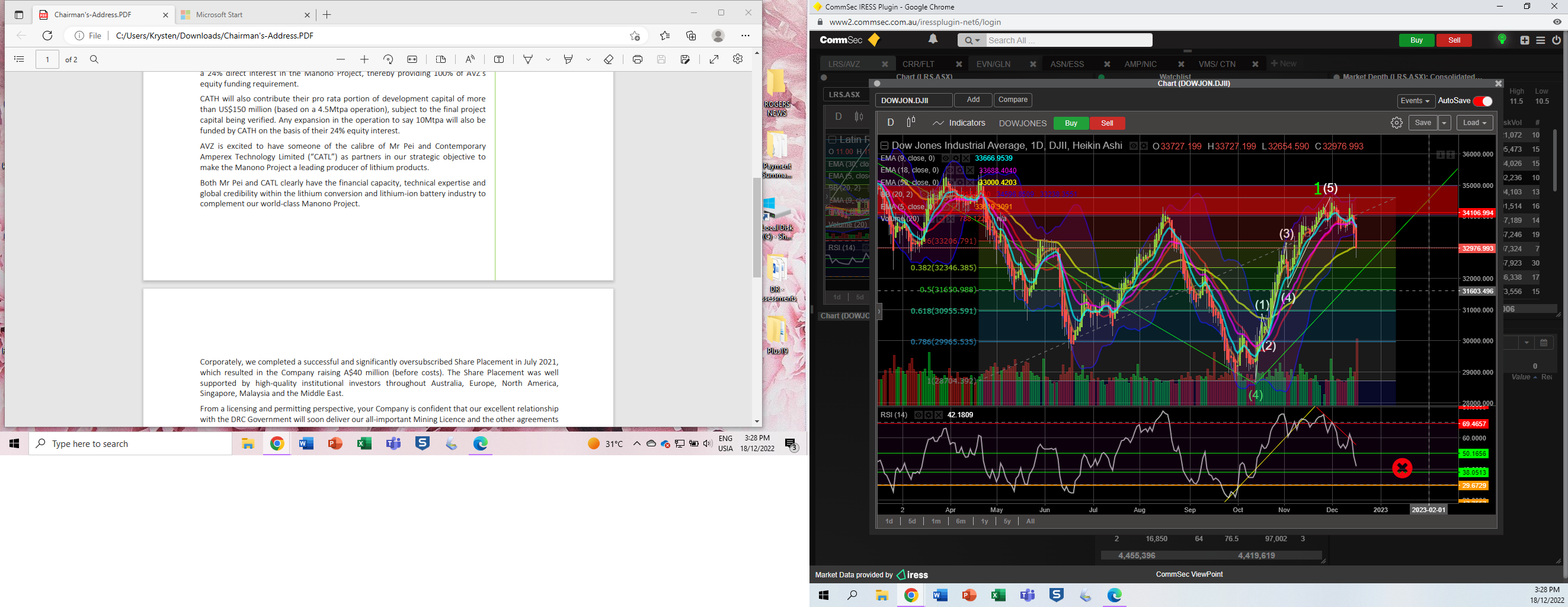Image resolution: width=1568 pixels, height=607 pixels.
Task: Open the Load dropdown
Action: pyautogui.click(x=1474, y=123)
